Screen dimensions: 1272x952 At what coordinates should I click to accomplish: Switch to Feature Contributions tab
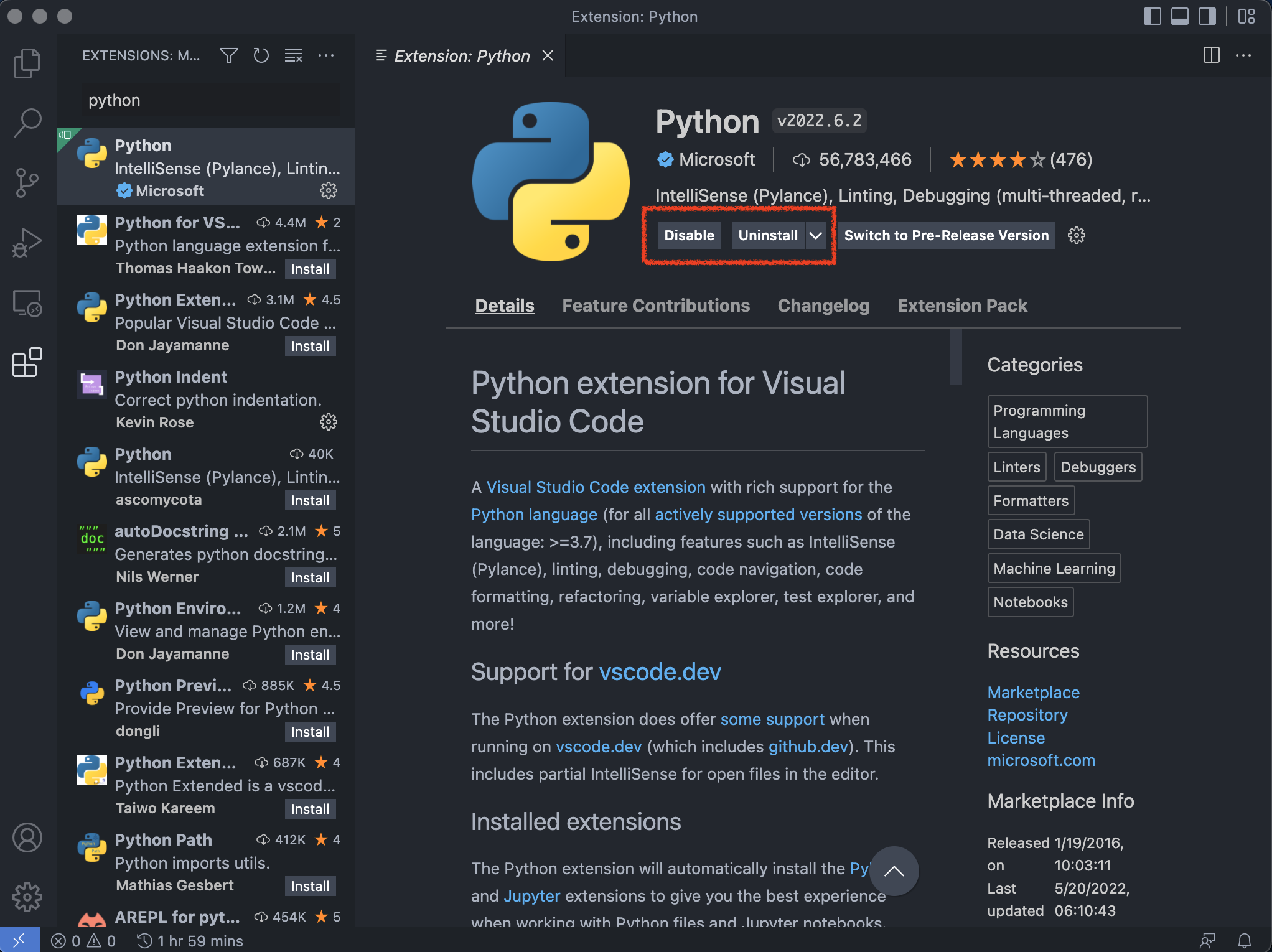[x=656, y=306]
